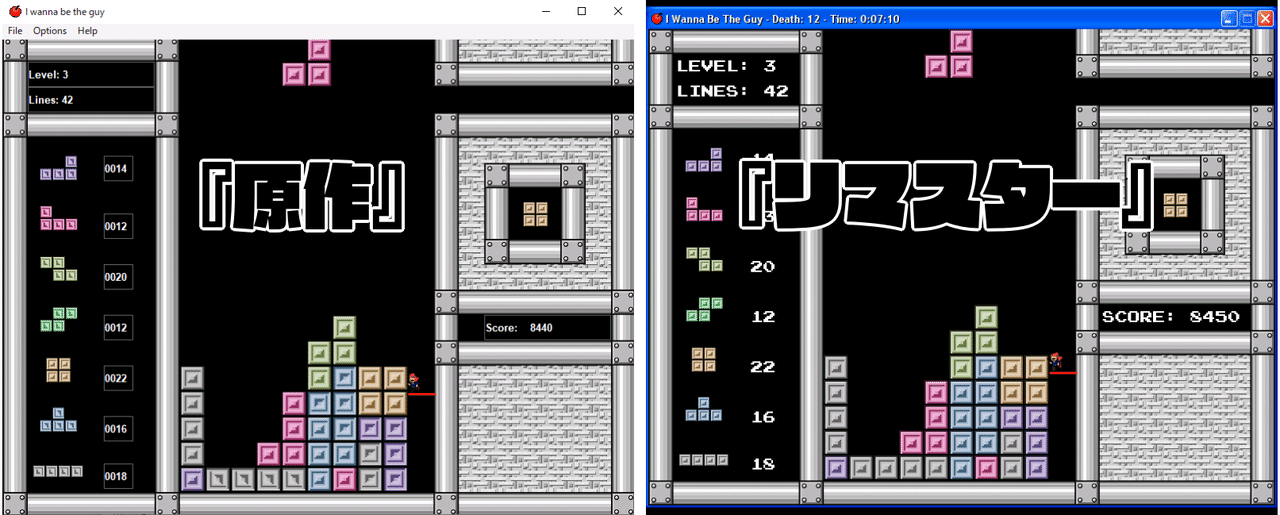Image resolution: width=1280 pixels, height=515 pixels.
Task: Click the apple icon in left title bar
Action: click(x=15, y=11)
